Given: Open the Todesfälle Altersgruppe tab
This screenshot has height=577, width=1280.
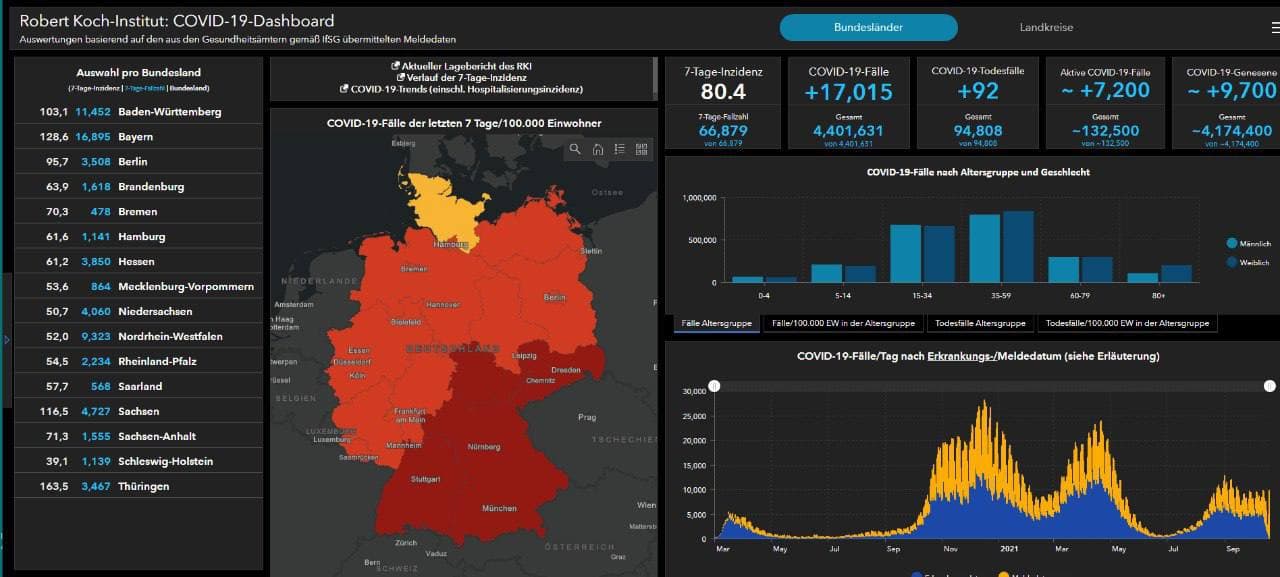Looking at the screenshot, I should pyautogui.click(x=980, y=323).
